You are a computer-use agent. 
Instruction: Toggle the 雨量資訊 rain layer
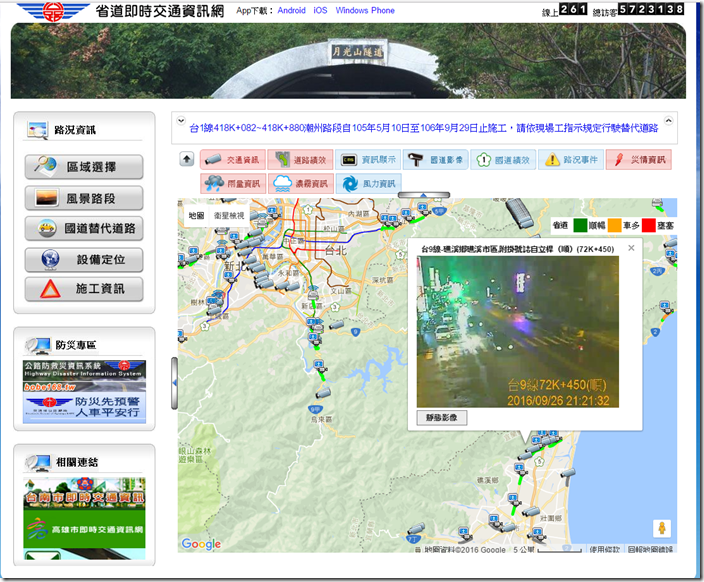[x=233, y=183]
